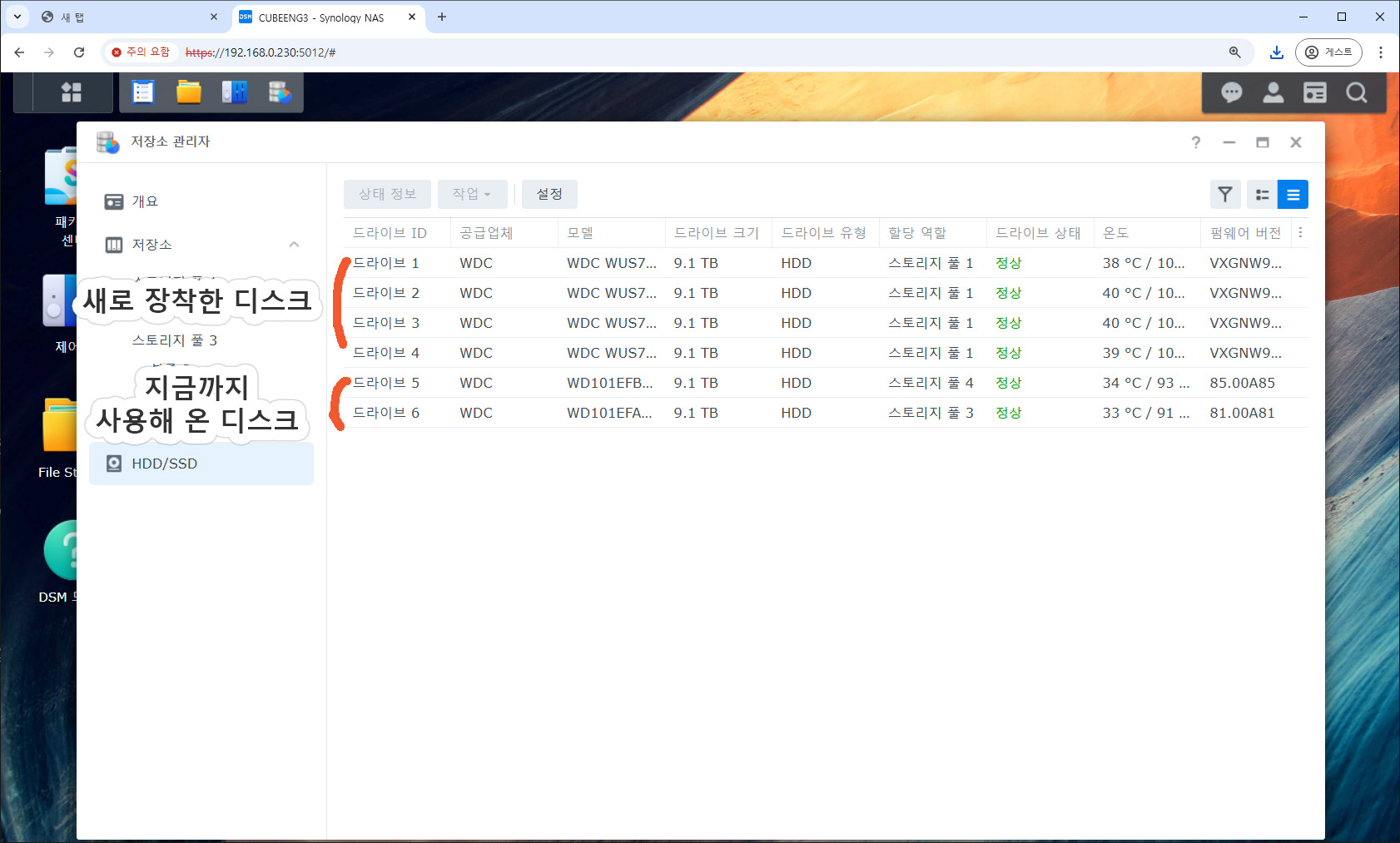The width and height of the screenshot is (1400, 843).
Task: Switch to flat list view
Action: coord(1293,195)
